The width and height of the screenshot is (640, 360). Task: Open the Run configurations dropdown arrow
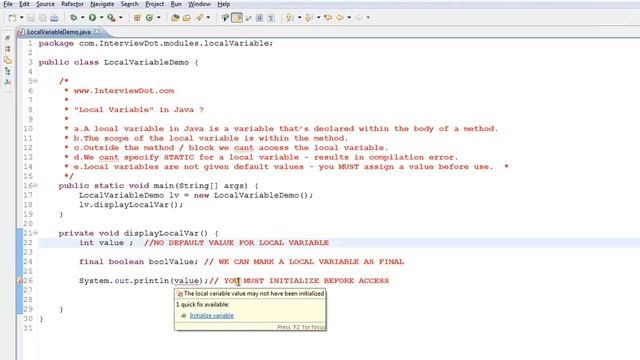[x=102, y=18]
